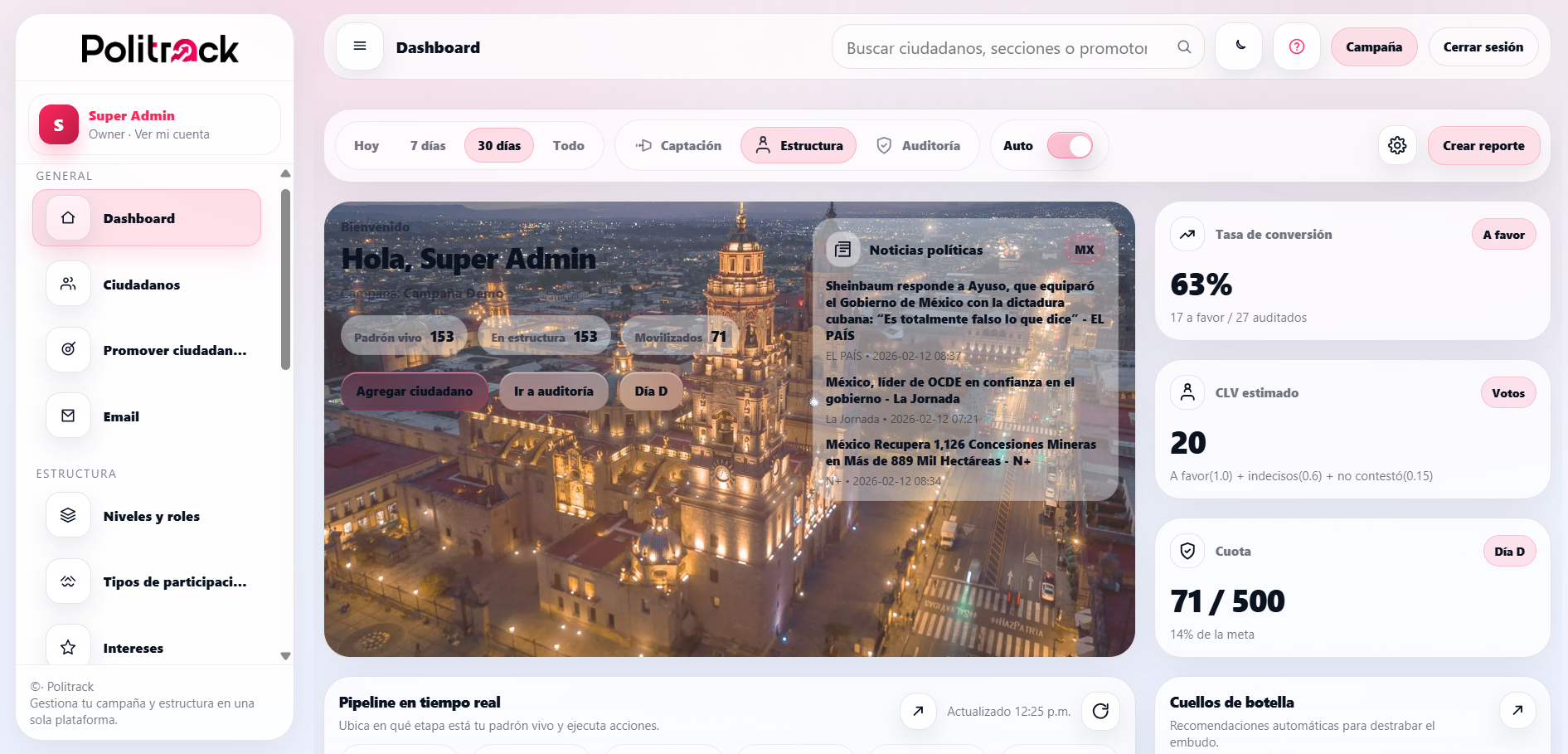
Task: Open Tipos de participación via its icon
Action: coord(67,581)
